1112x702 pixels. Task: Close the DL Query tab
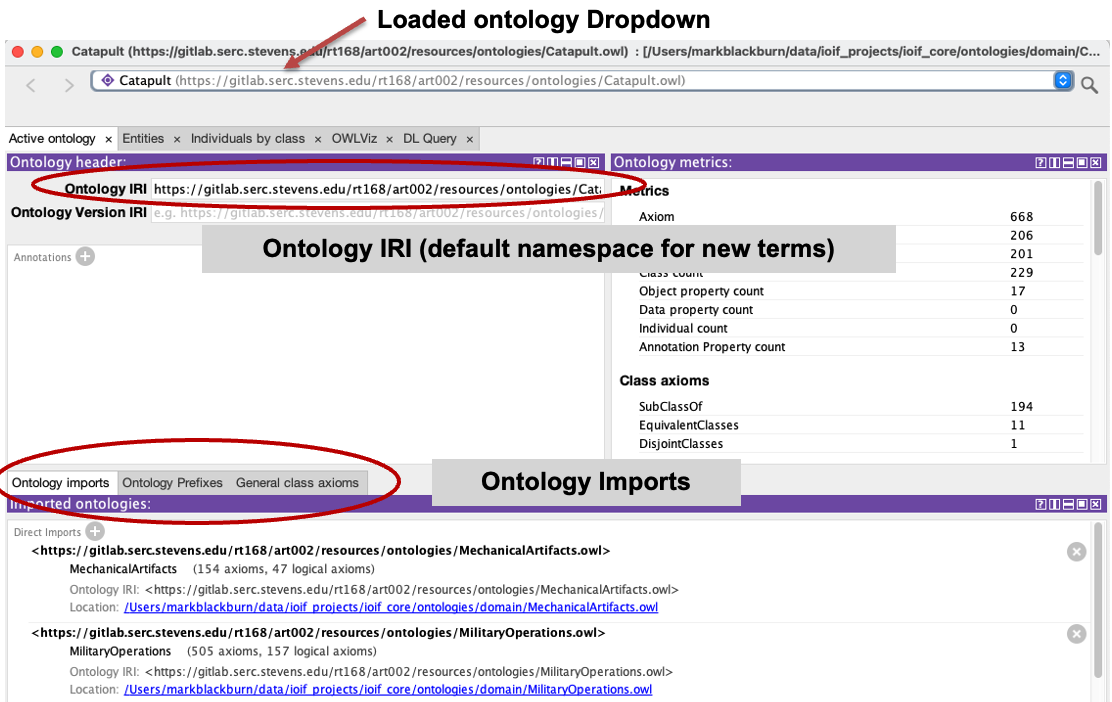tap(469, 139)
